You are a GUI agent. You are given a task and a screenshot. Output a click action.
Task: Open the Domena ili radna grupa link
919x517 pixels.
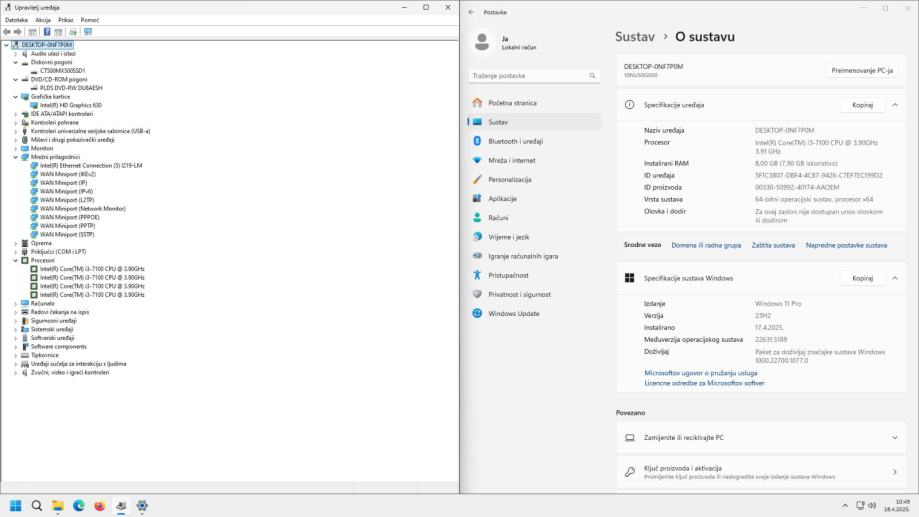(706, 246)
